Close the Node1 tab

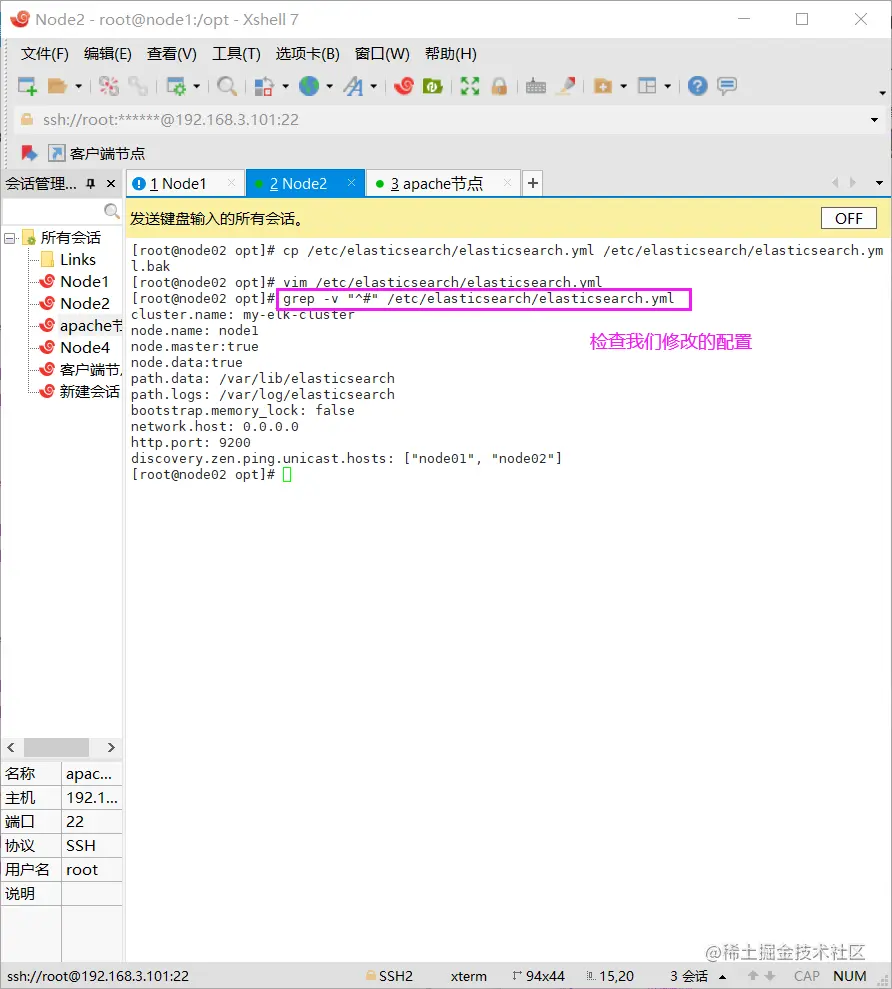[232, 183]
